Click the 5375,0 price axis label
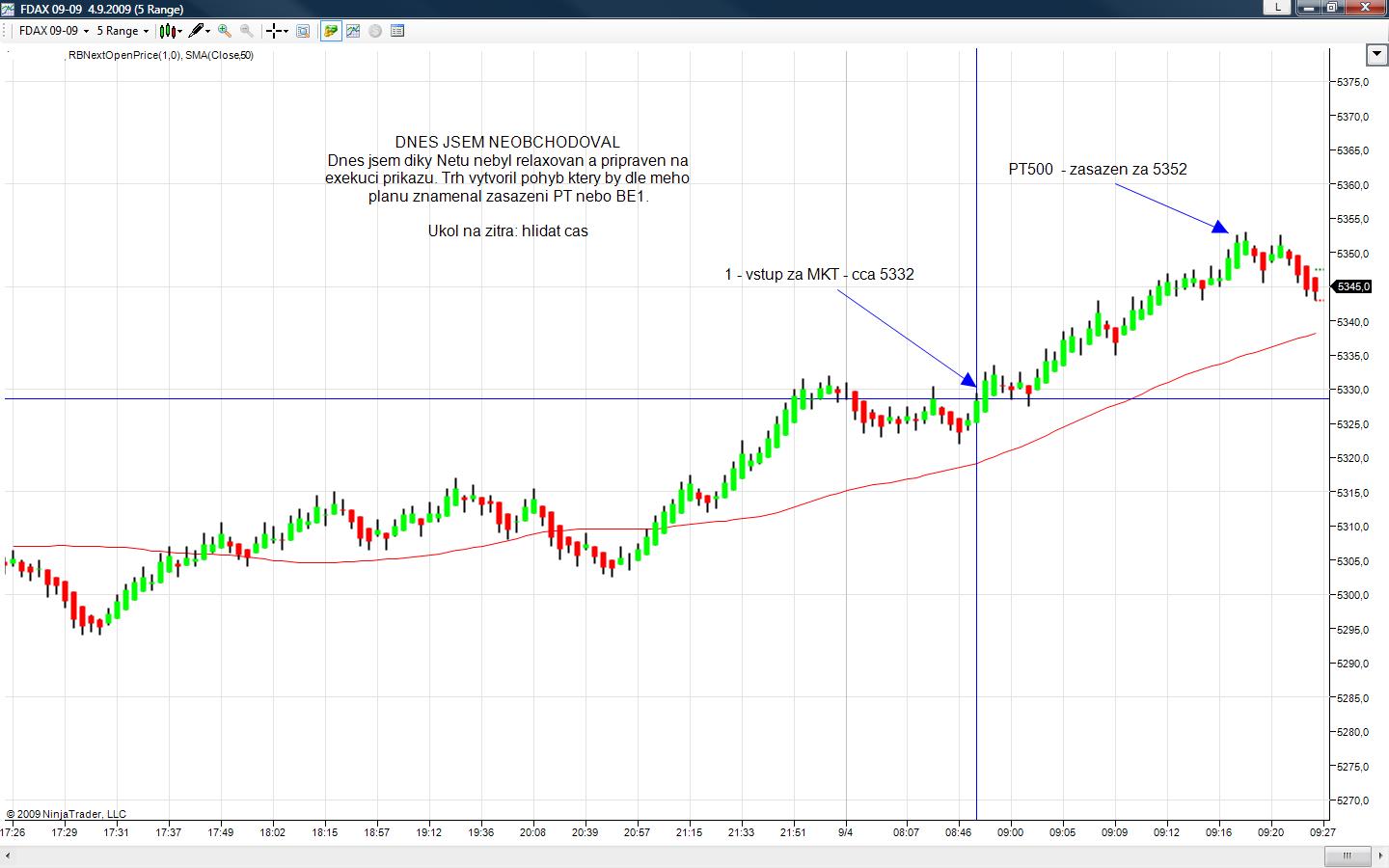This screenshot has width=1389, height=868. click(x=1353, y=83)
